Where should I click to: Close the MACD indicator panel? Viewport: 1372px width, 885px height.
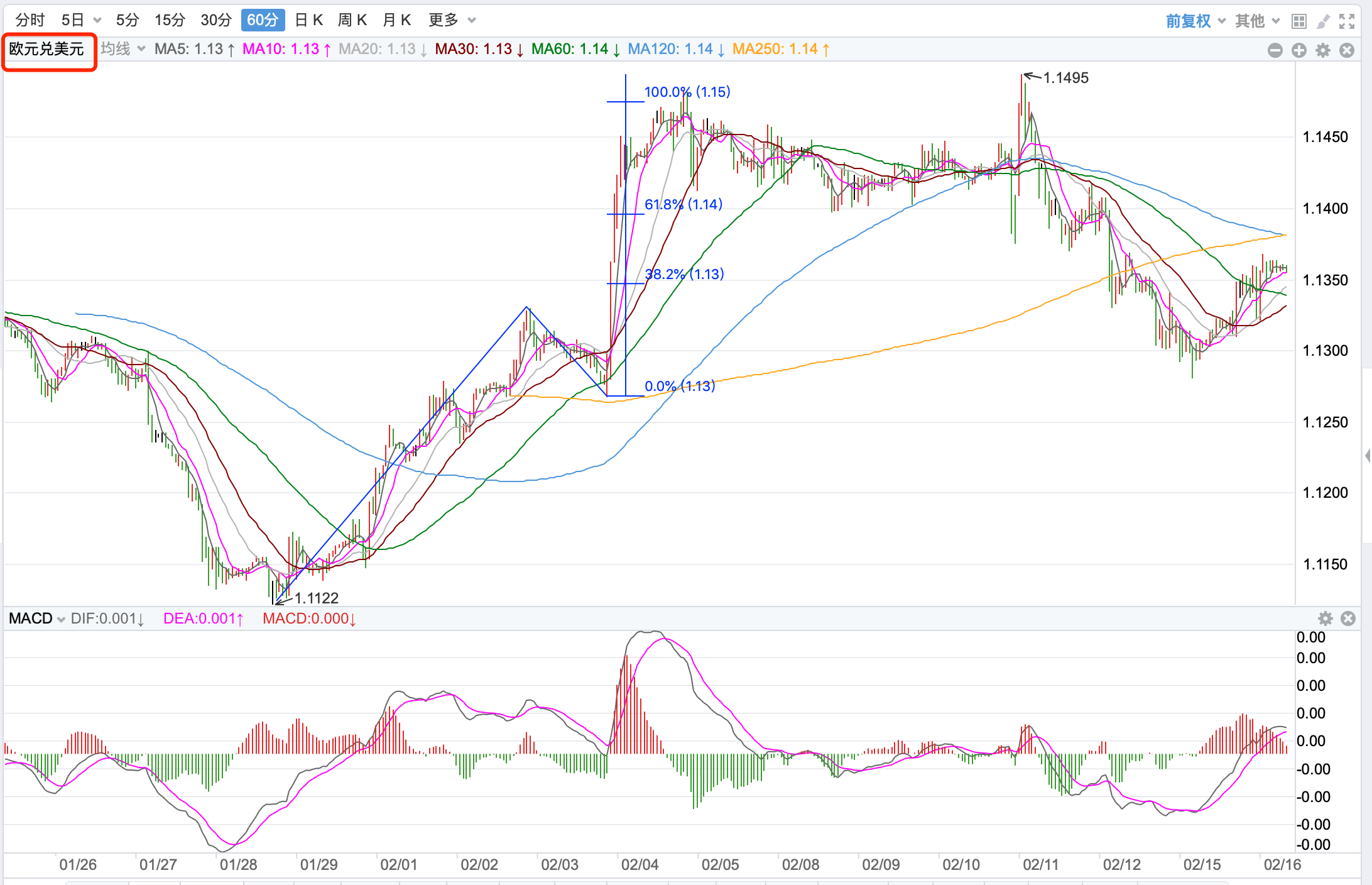1348,618
